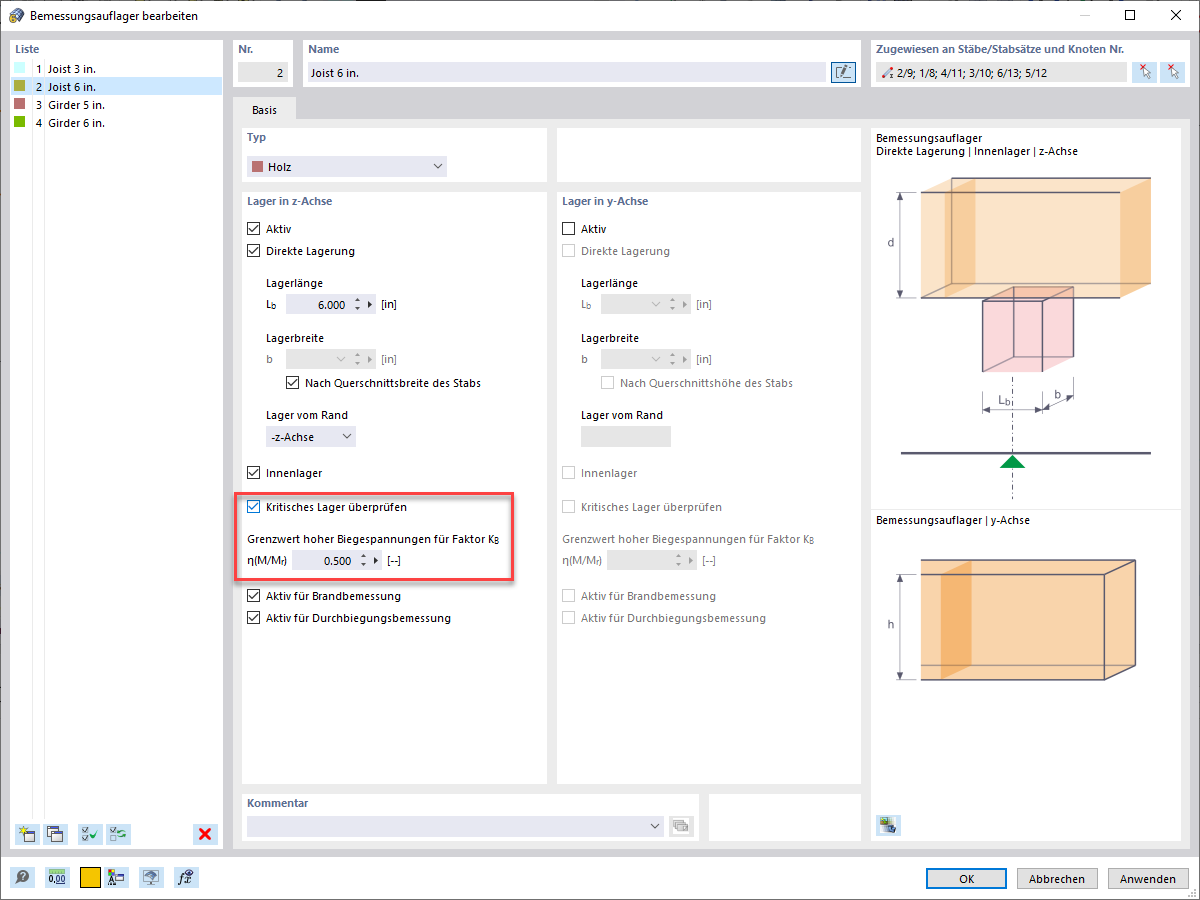Viewport: 1200px width, 900px height.
Task: Select list item 3 Girder 5 in.
Action: 117,105
